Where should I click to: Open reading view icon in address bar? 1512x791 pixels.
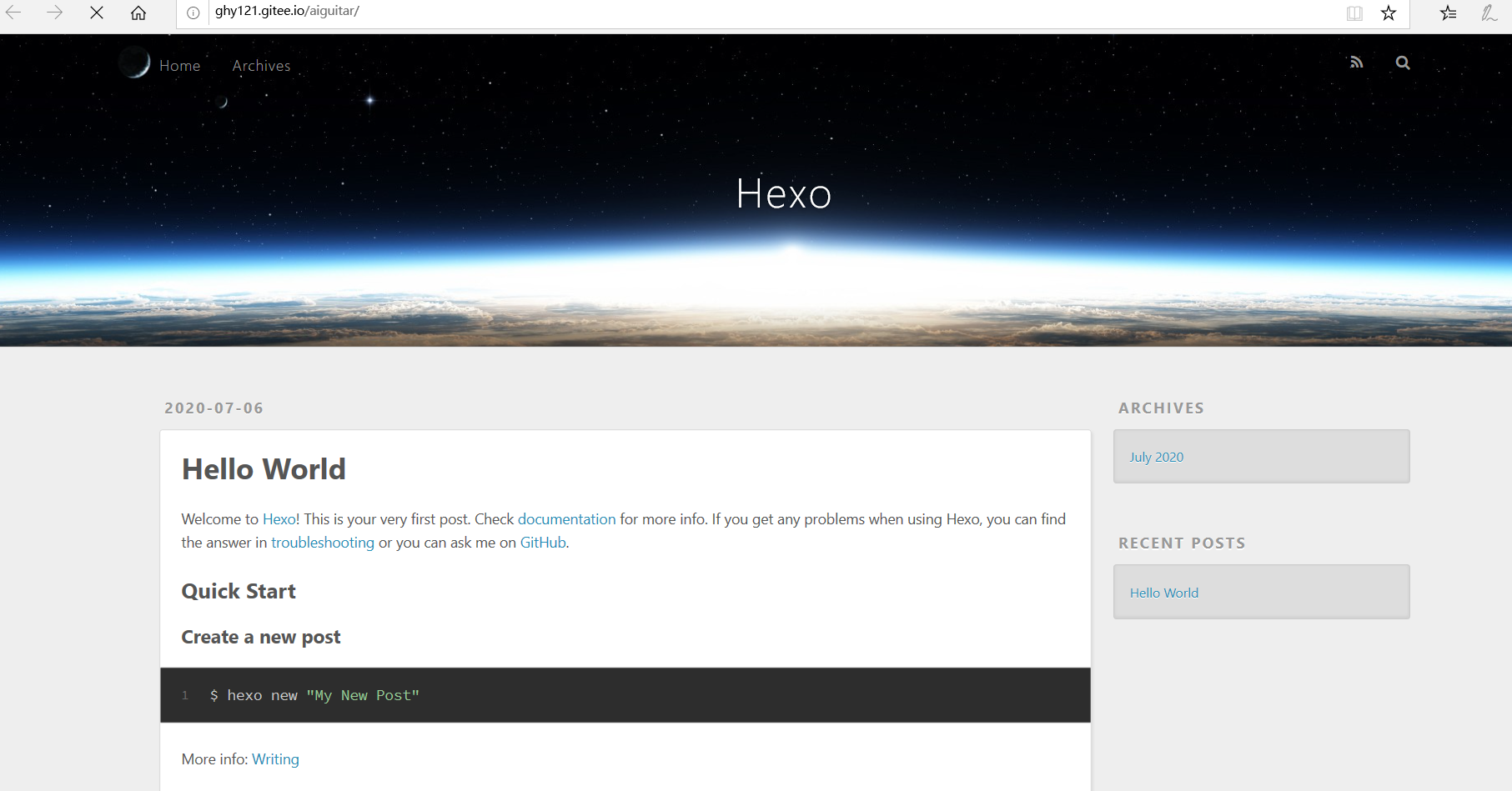(1354, 13)
